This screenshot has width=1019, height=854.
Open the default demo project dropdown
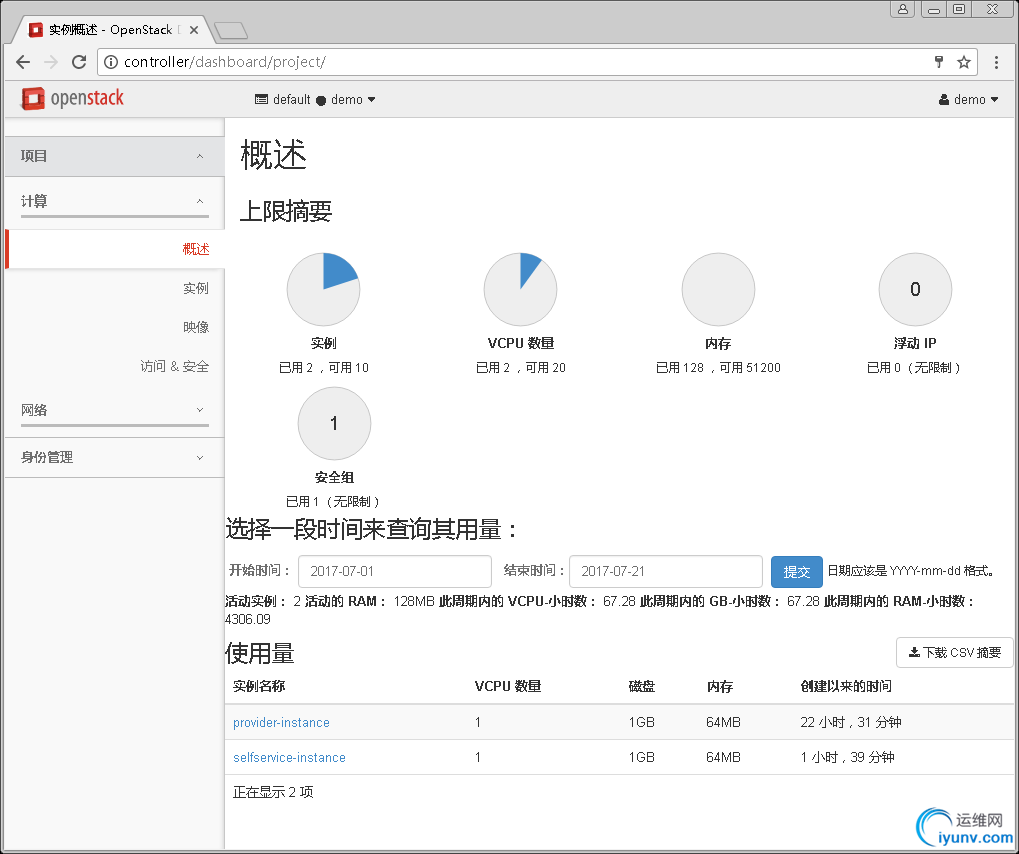(315, 100)
